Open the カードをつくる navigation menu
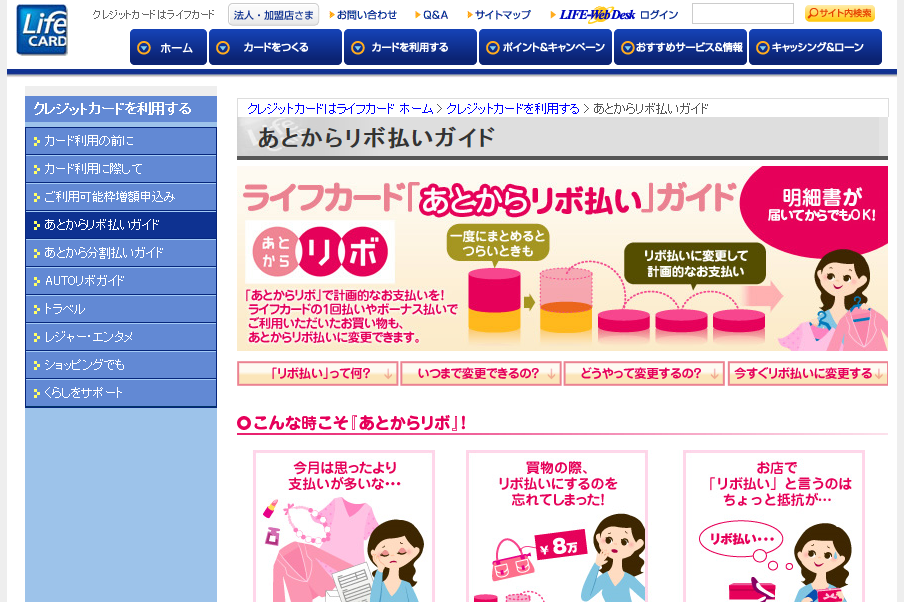 [275, 47]
